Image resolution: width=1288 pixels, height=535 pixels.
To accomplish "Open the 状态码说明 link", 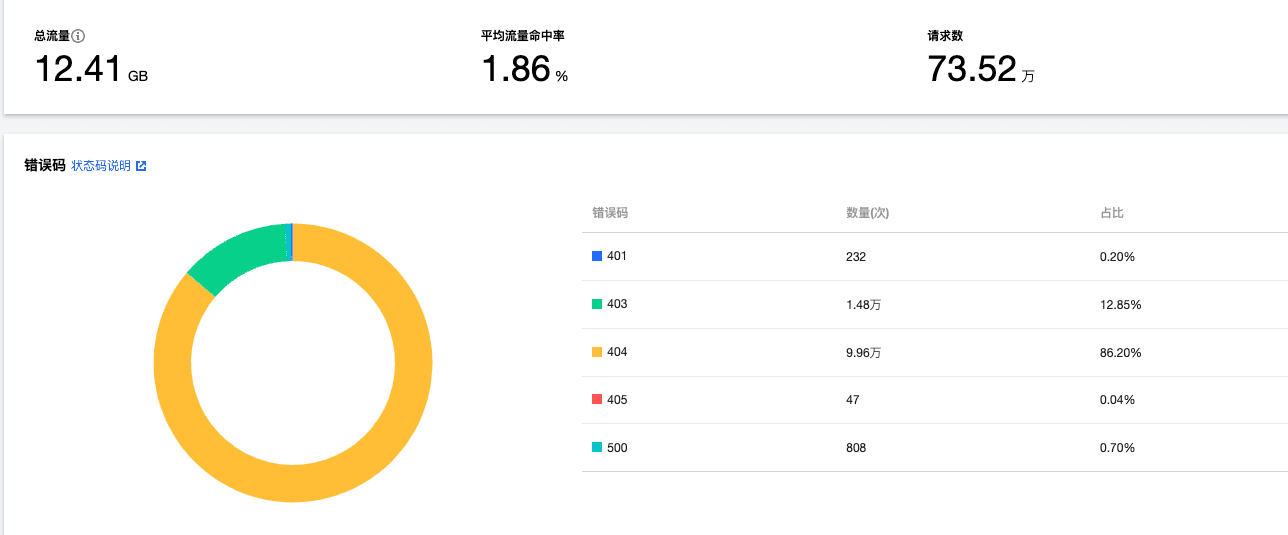I will coord(101,166).
